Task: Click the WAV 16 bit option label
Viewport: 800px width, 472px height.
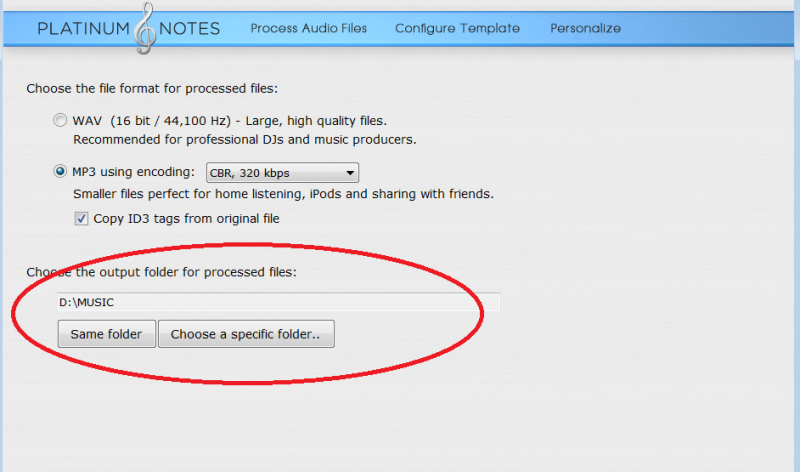Action: point(230,121)
